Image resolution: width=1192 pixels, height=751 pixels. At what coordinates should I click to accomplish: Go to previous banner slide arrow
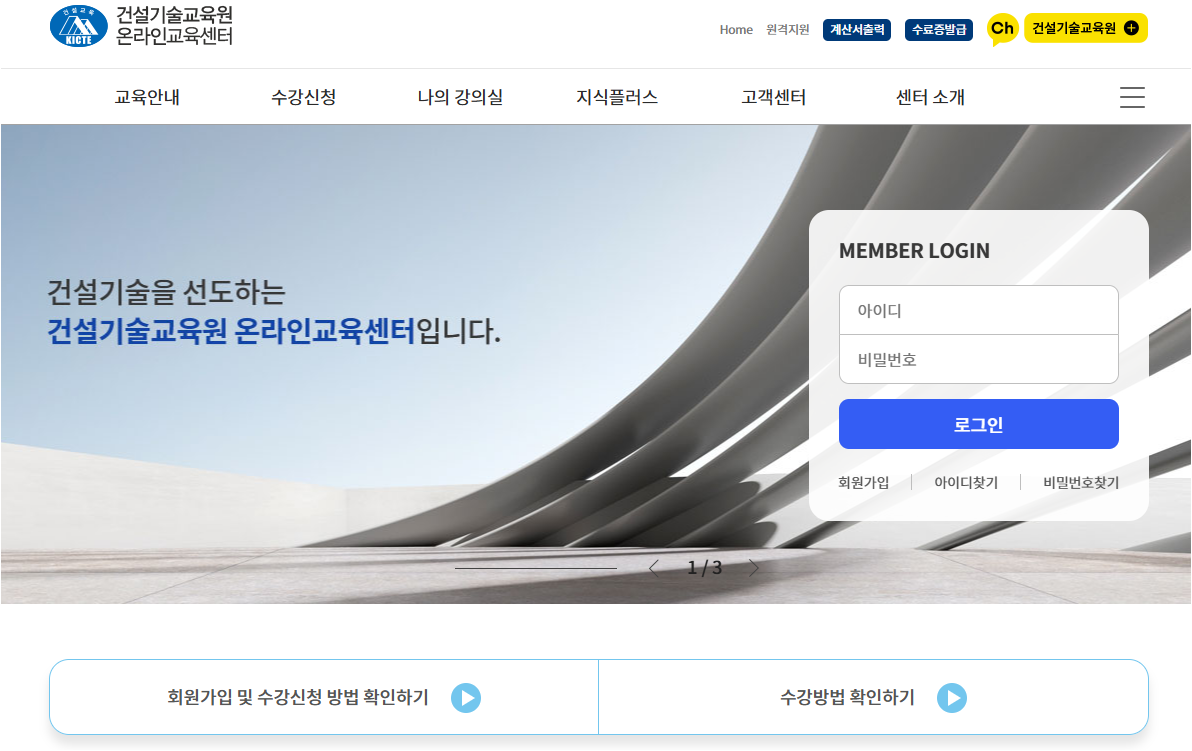[x=654, y=568]
